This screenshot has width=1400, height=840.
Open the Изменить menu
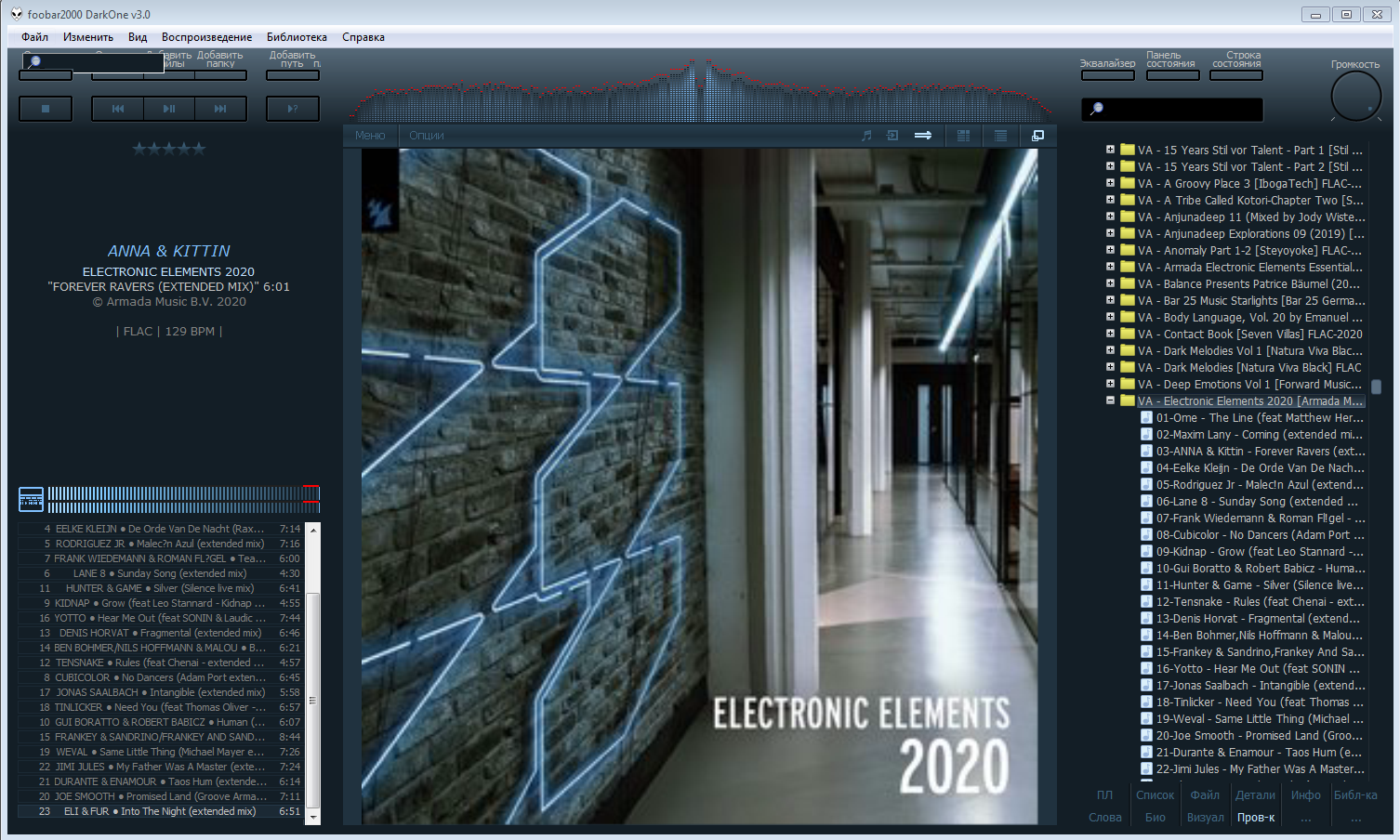tap(88, 37)
